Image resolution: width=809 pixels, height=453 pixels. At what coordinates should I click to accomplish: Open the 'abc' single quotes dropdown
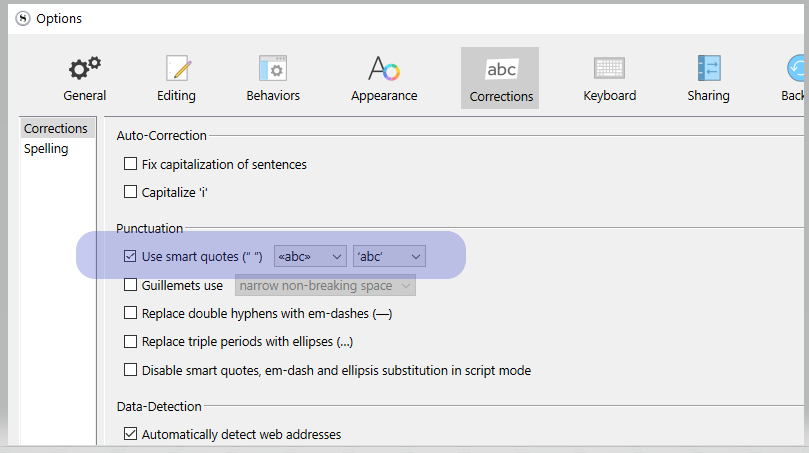390,256
